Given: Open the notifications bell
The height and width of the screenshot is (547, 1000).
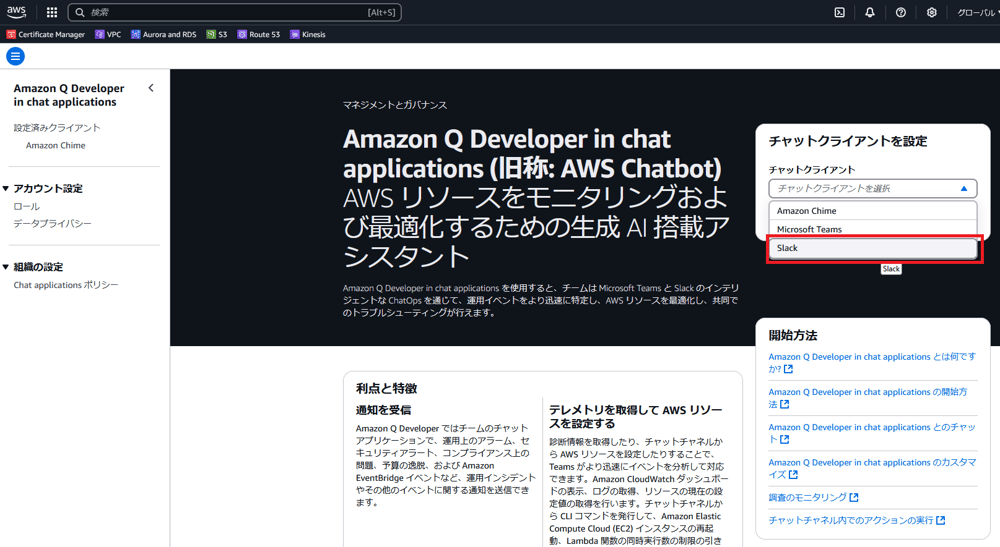Looking at the screenshot, I should pyautogui.click(x=870, y=12).
